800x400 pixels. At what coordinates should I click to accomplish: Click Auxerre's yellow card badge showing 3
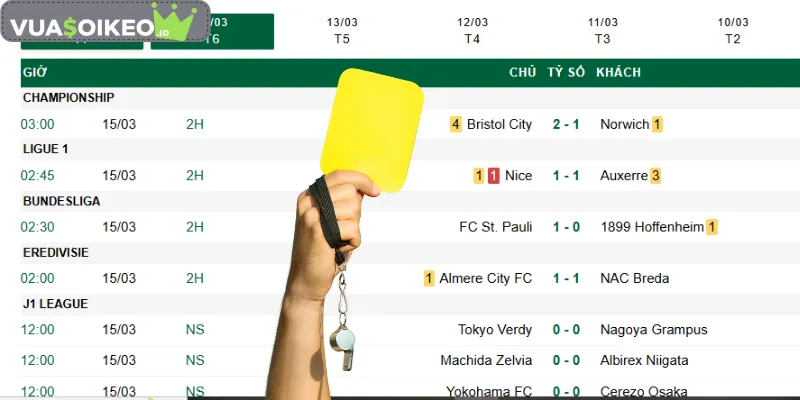pyautogui.click(x=656, y=176)
